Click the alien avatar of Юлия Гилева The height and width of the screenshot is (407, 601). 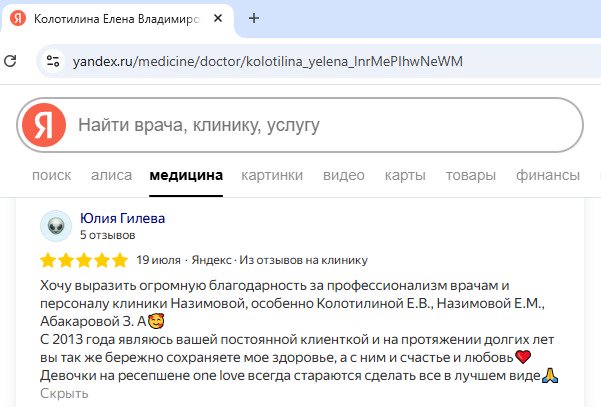[56, 226]
